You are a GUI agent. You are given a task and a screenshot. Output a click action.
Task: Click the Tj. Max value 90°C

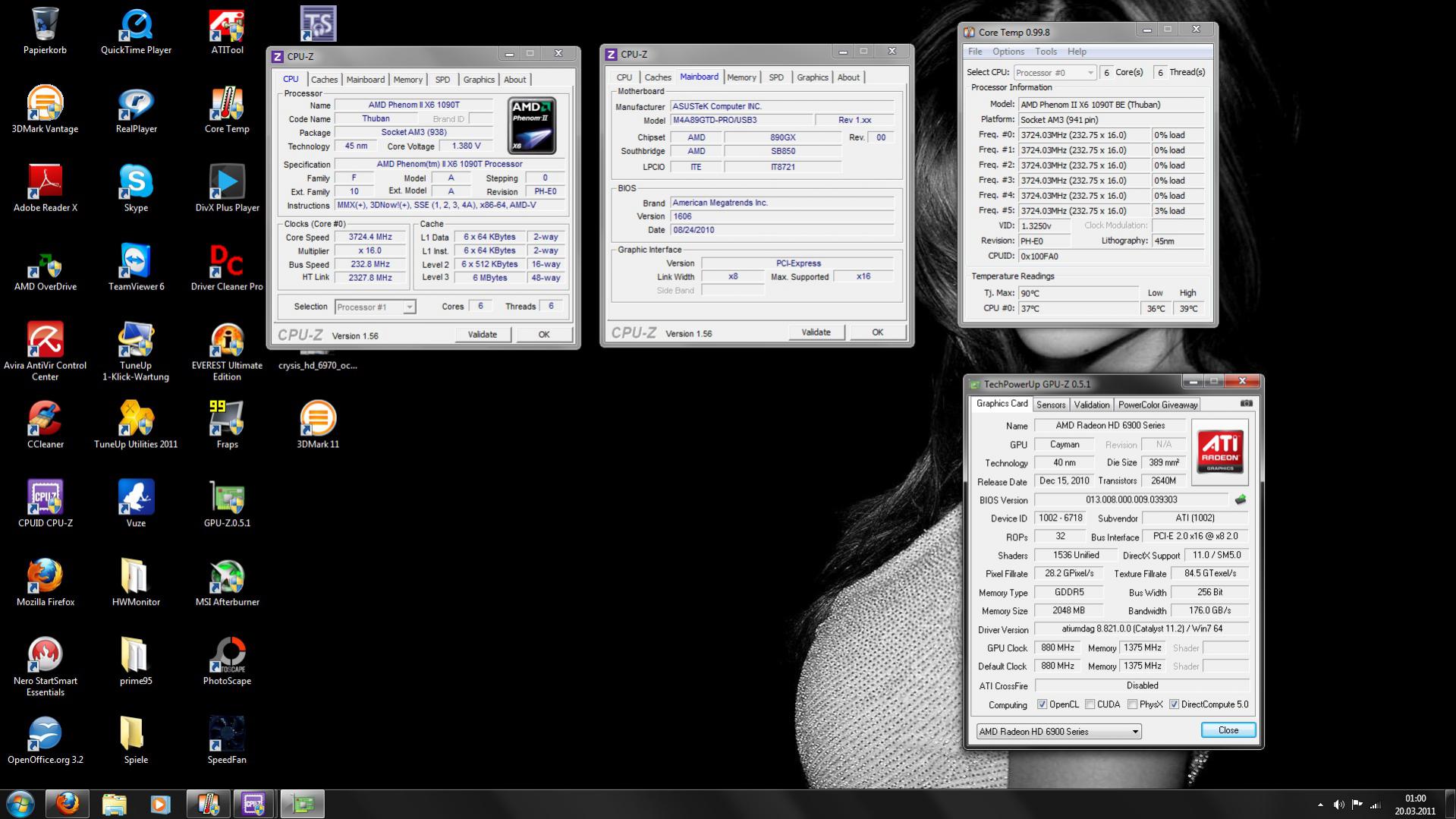tap(1078, 293)
